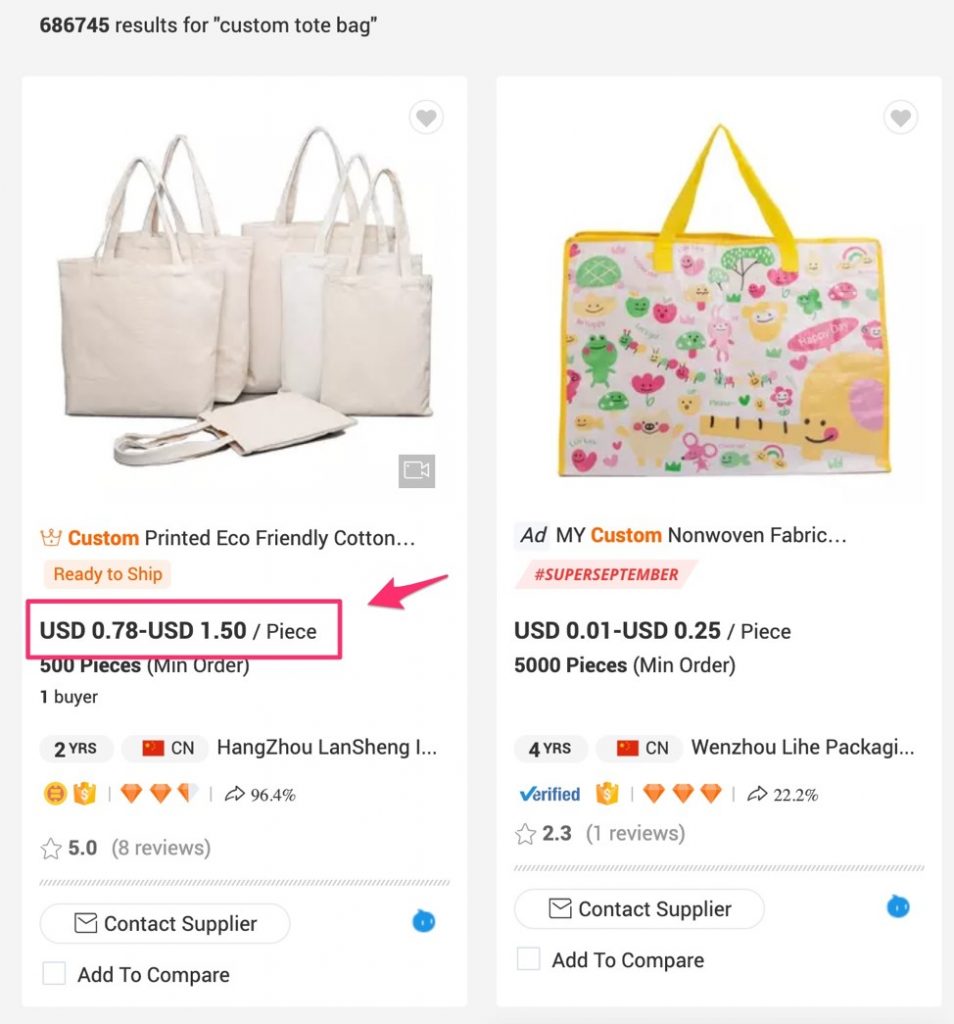Open the blue chat bubble on cotton tote listing
Image resolution: width=954 pixels, height=1024 pixels.
[424, 921]
